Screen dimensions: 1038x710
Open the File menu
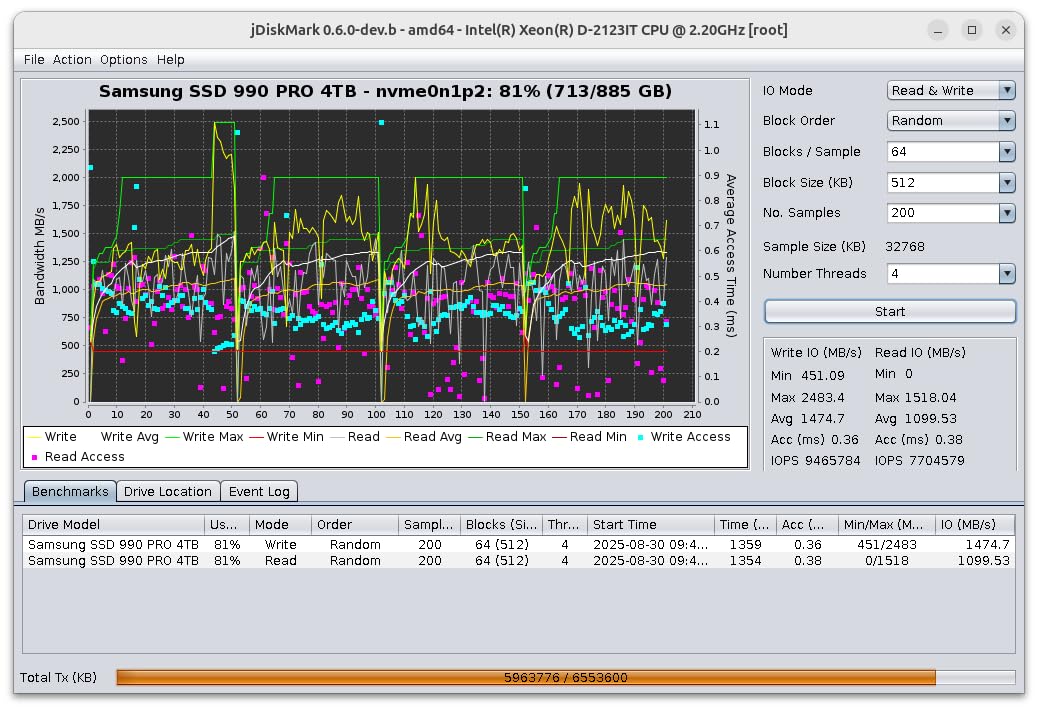tap(34, 60)
